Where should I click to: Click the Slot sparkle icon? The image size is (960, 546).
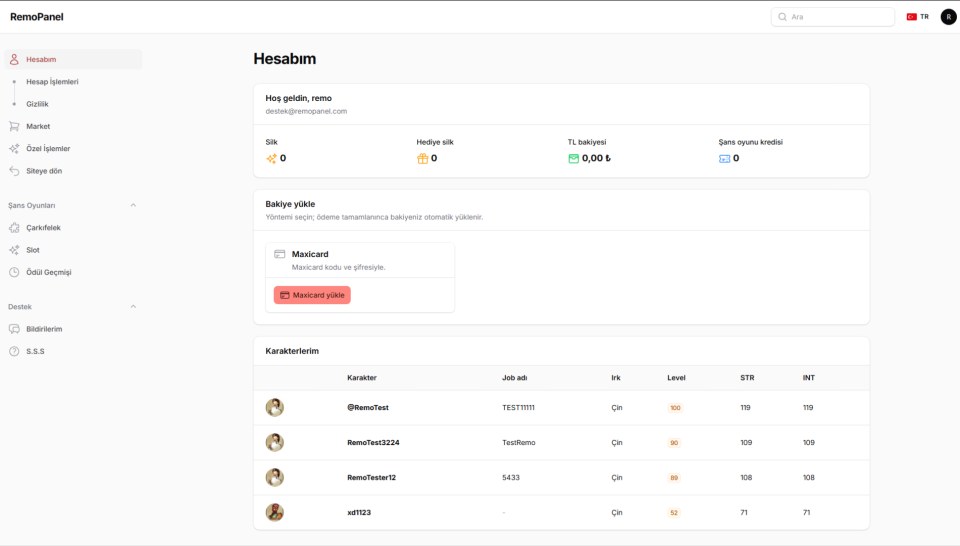pos(14,250)
